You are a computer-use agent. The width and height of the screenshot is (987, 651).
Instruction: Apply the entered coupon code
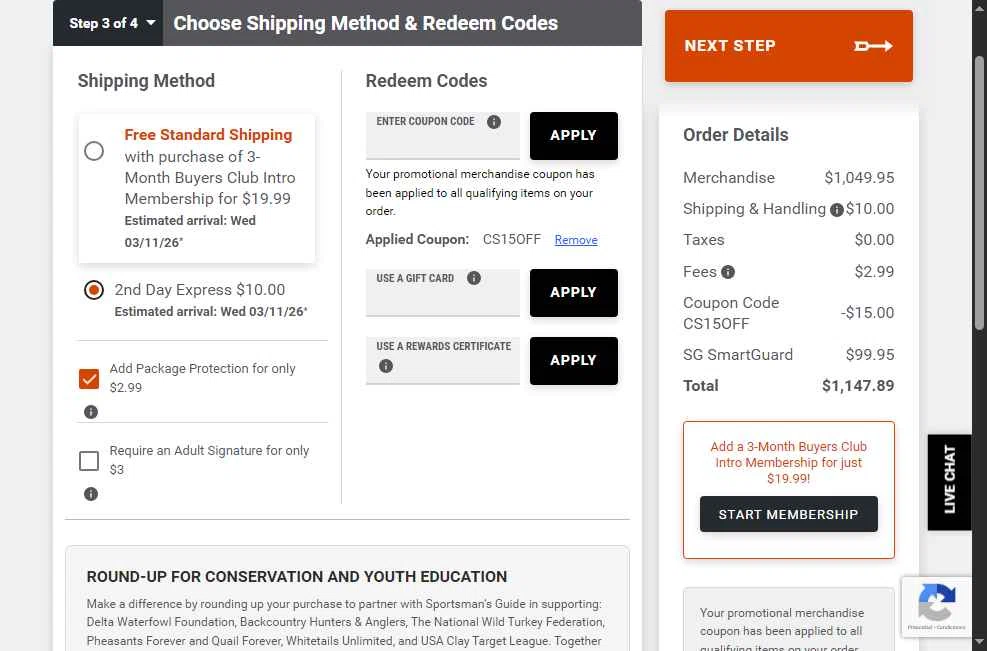pos(573,136)
